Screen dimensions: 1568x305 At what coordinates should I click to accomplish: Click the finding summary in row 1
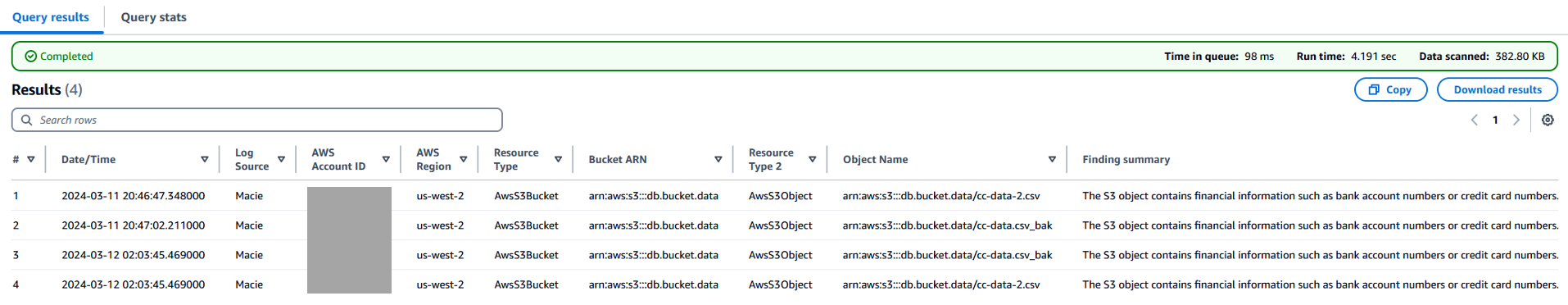click(x=1321, y=196)
